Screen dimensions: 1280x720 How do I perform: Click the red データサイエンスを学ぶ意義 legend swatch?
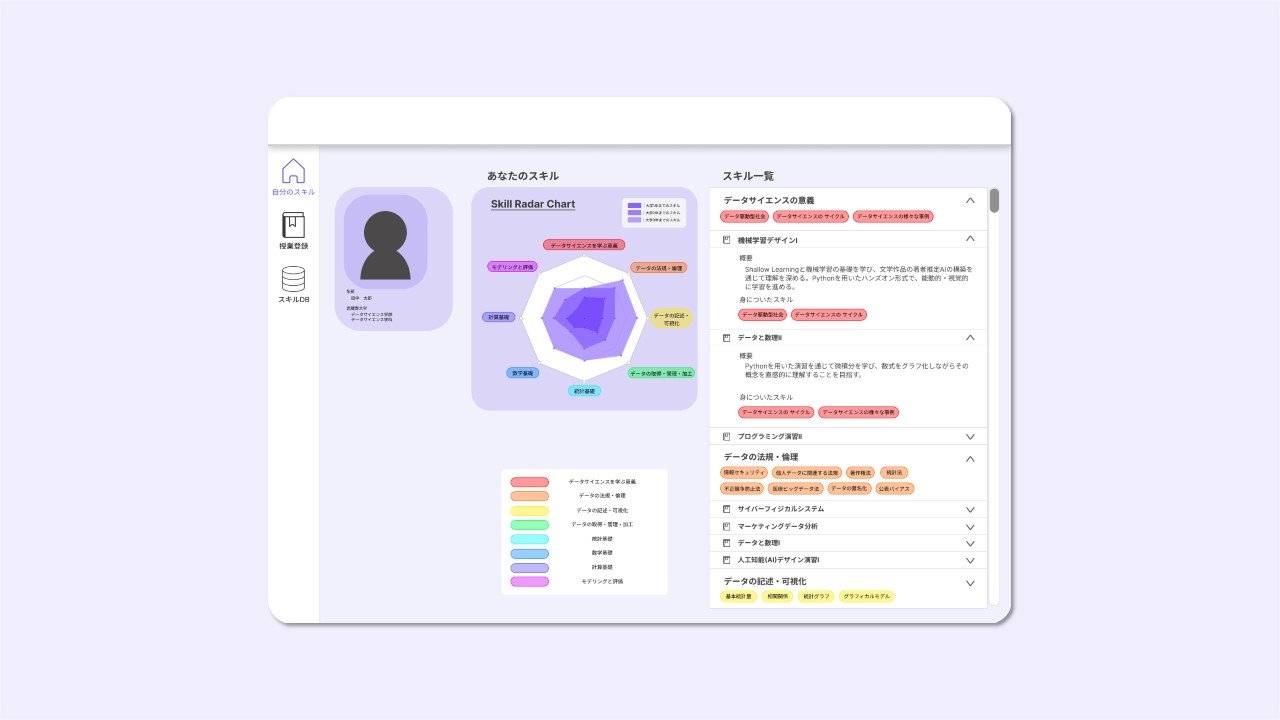[529, 482]
